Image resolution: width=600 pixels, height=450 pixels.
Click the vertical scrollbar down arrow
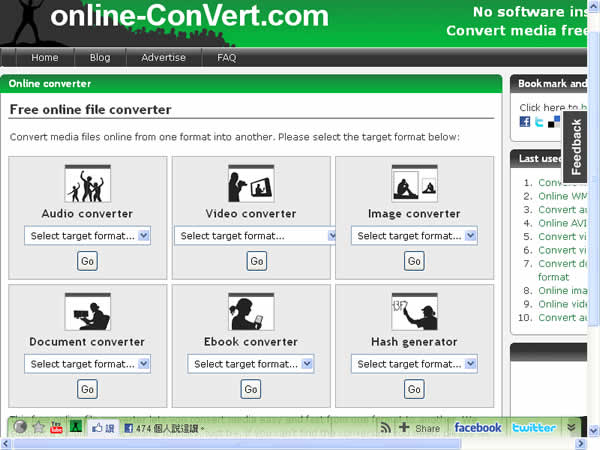coord(594,430)
